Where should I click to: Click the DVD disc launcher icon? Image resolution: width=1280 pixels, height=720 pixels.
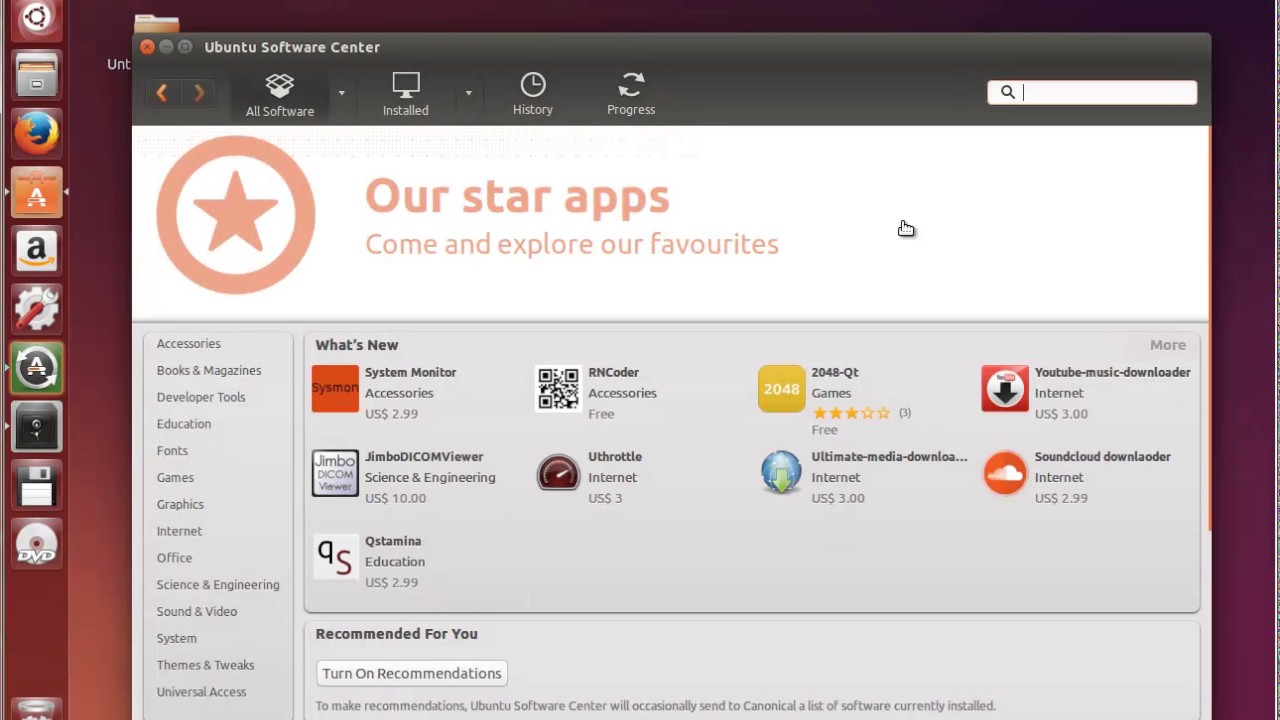coord(37,544)
